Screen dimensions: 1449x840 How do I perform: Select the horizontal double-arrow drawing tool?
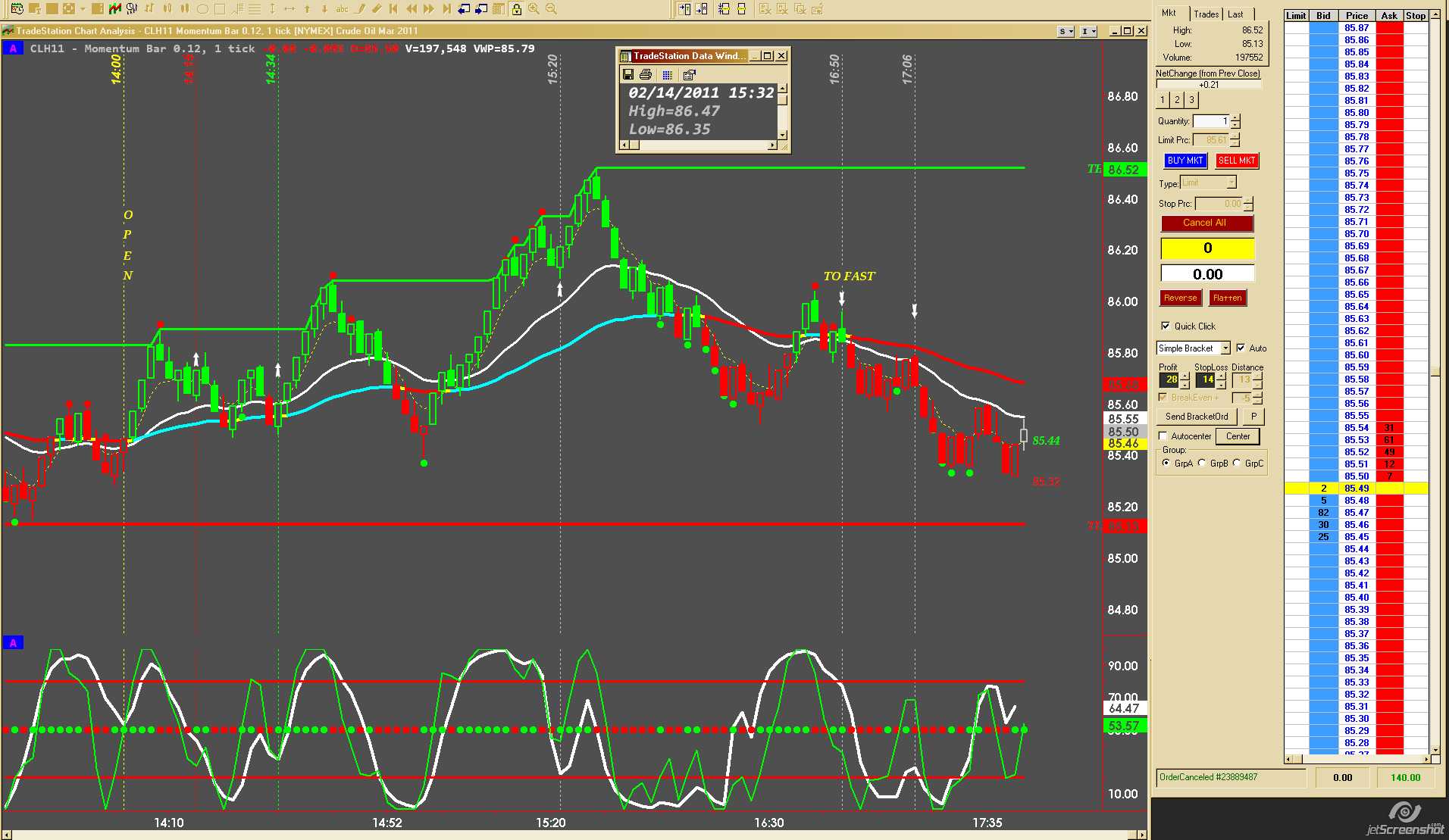[x=289, y=9]
